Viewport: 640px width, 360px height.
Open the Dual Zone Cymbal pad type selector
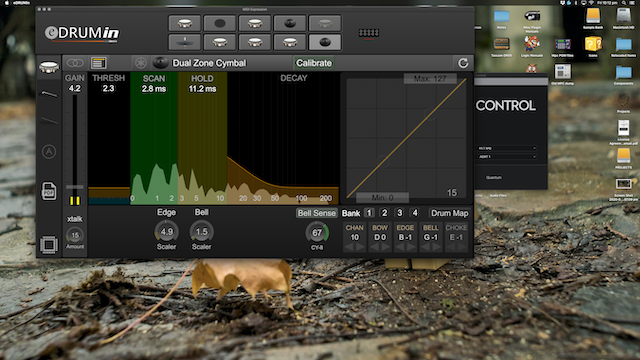tap(209, 63)
